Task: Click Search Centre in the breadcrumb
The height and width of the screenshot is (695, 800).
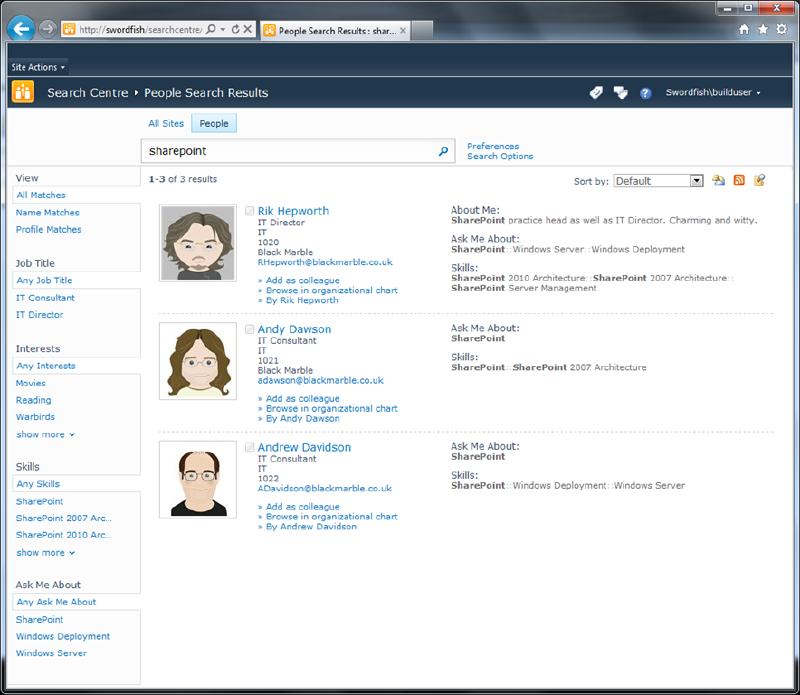Action: pyautogui.click(x=88, y=92)
